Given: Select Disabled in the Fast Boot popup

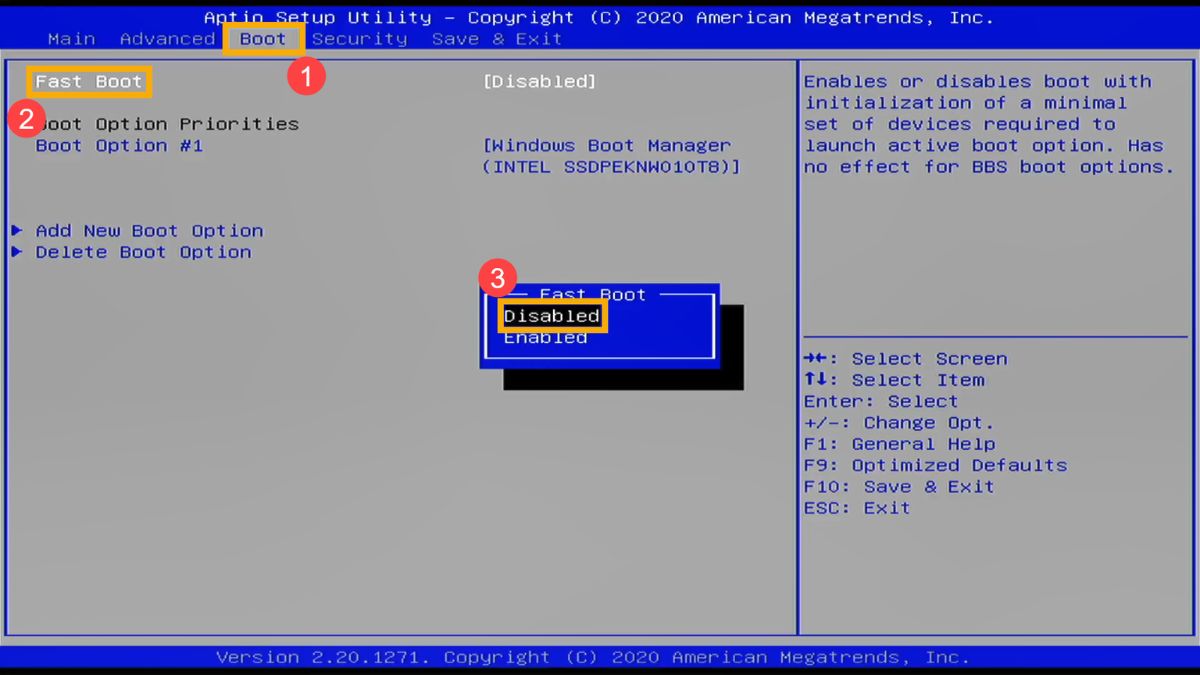Looking at the screenshot, I should tap(551, 315).
